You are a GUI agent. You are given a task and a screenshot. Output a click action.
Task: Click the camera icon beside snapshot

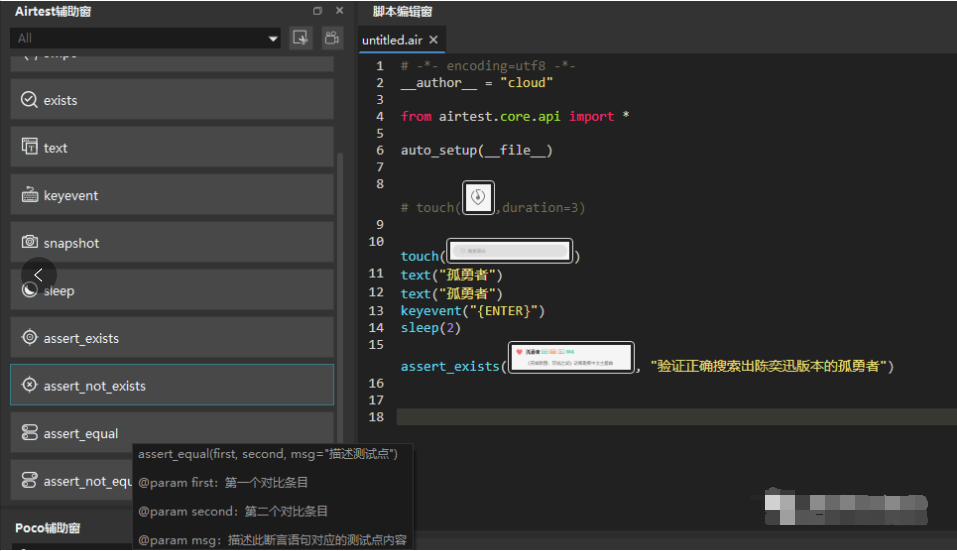point(29,242)
